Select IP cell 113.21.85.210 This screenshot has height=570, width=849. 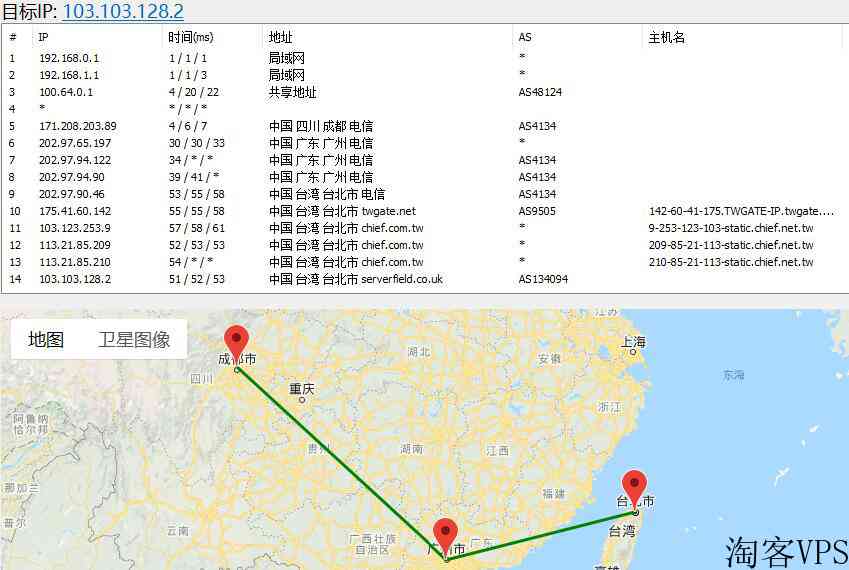(x=75, y=262)
